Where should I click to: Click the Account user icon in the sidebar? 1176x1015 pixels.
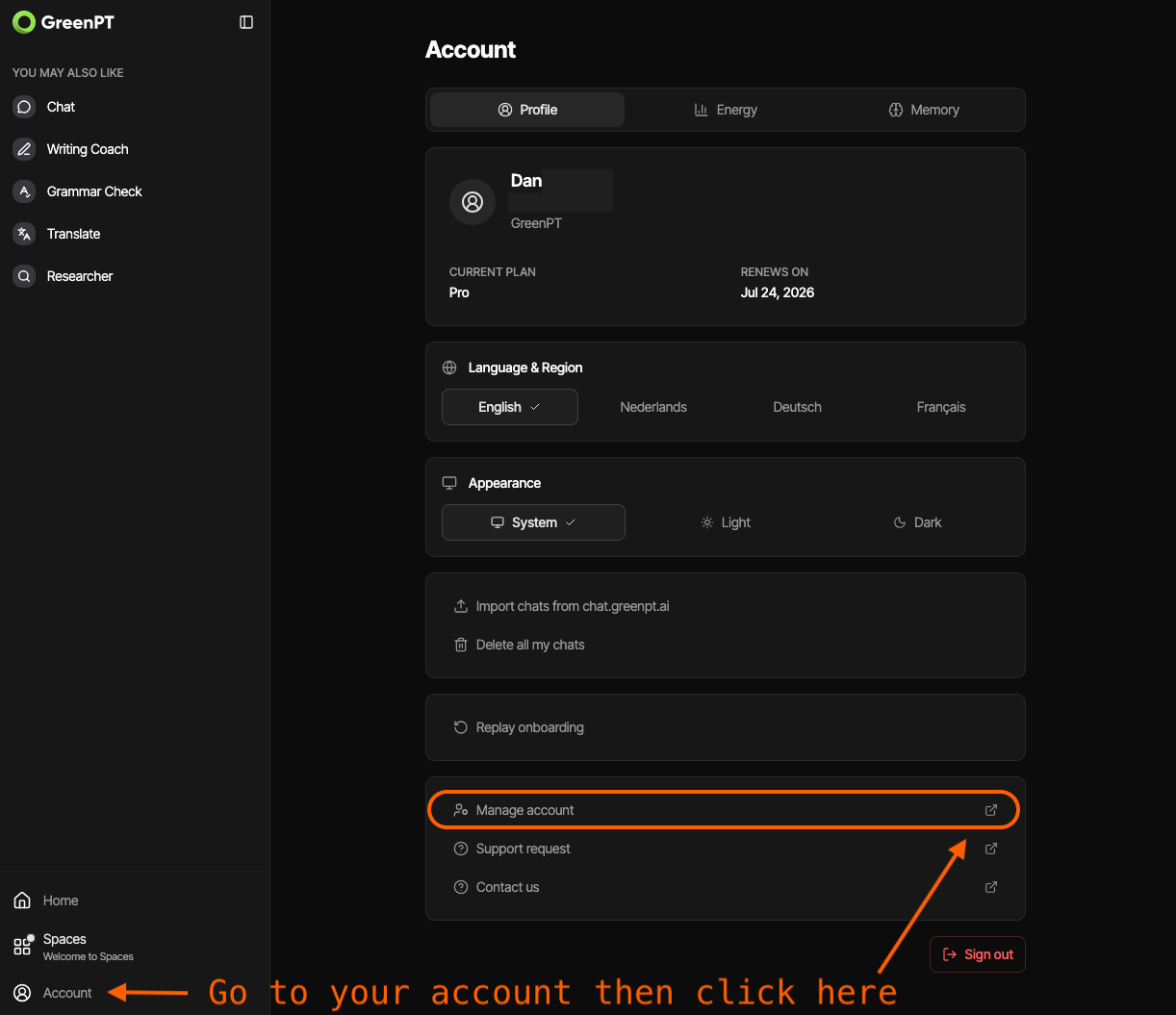point(22,993)
